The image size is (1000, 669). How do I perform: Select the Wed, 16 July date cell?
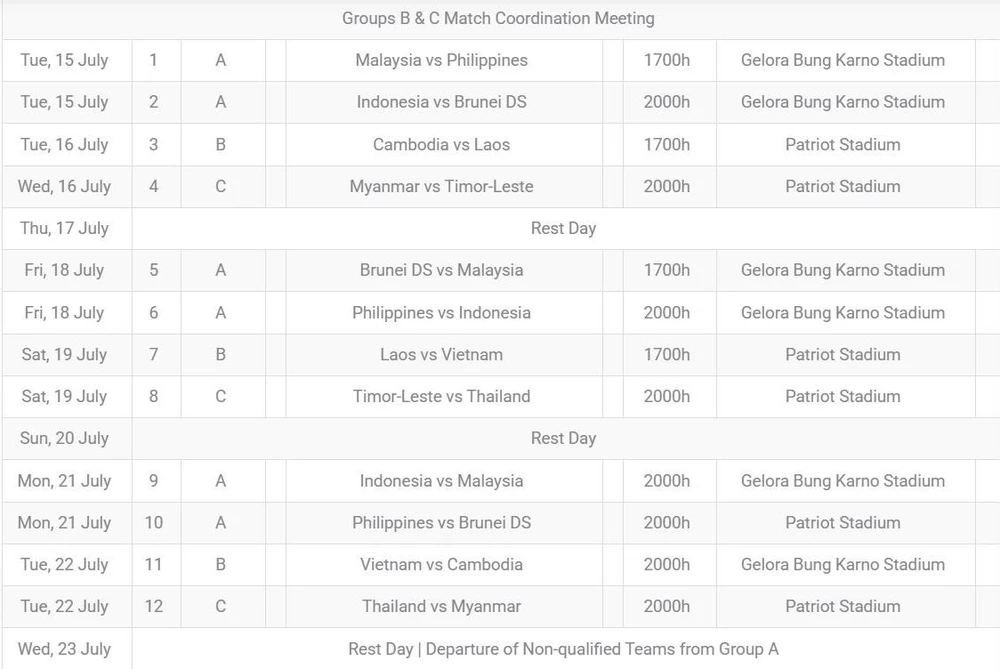[64, 186]
